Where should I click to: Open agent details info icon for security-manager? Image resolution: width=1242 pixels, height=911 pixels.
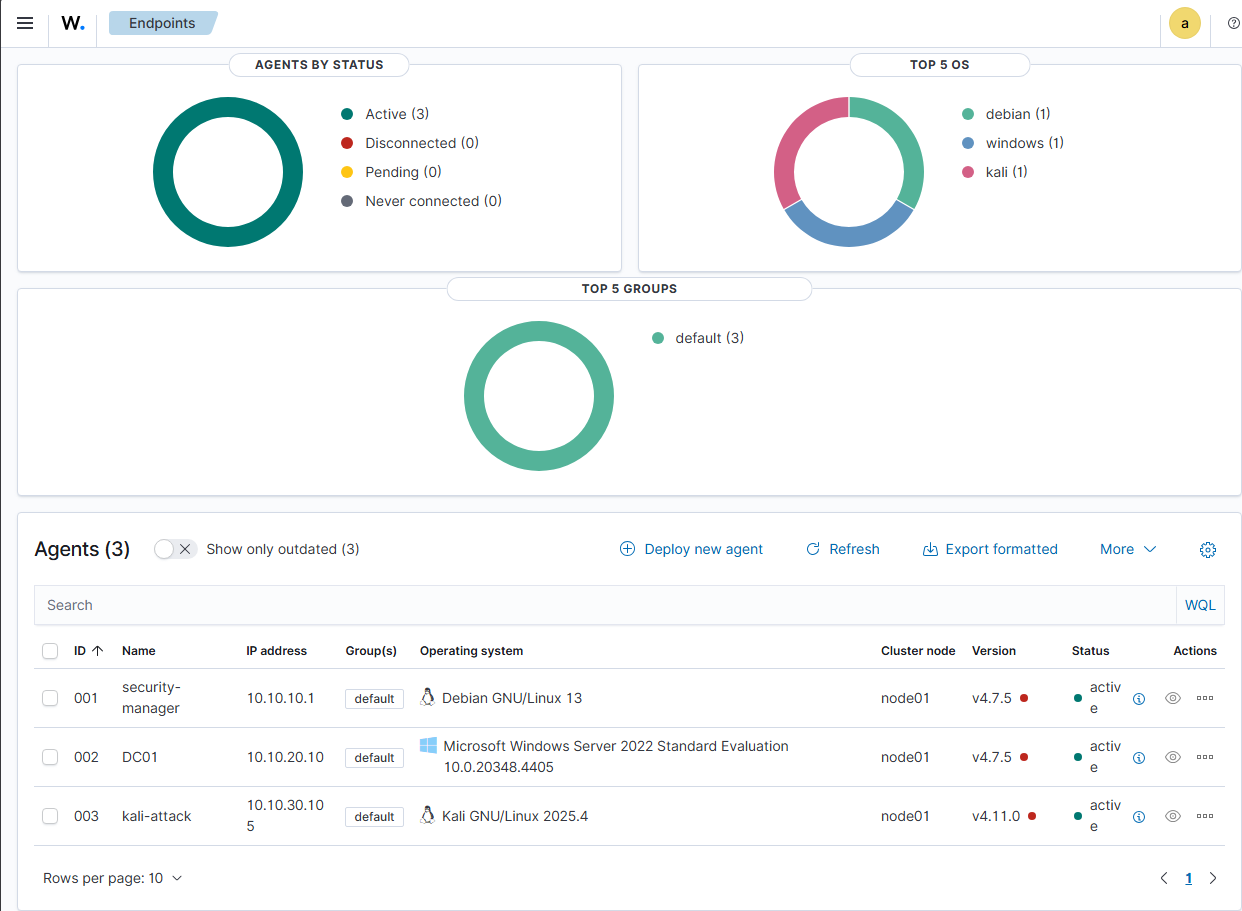coord(1139,698)
